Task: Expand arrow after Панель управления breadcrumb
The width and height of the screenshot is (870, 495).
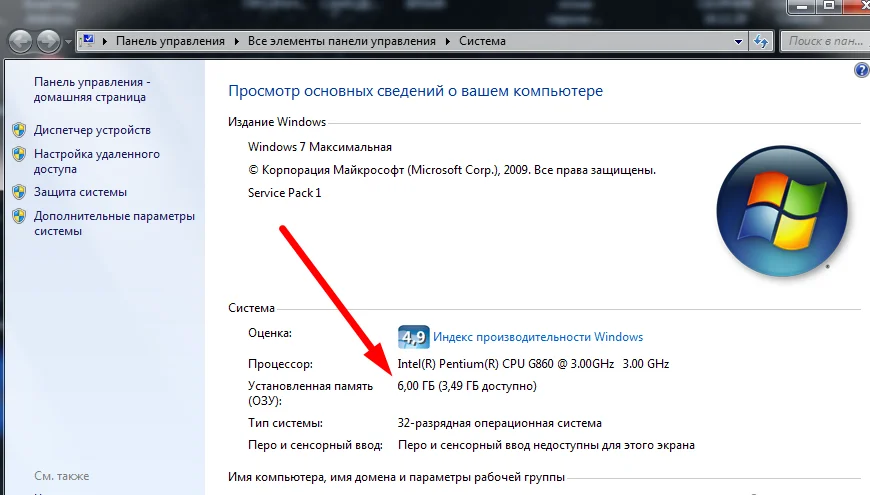Action: [x=237, y=41]
